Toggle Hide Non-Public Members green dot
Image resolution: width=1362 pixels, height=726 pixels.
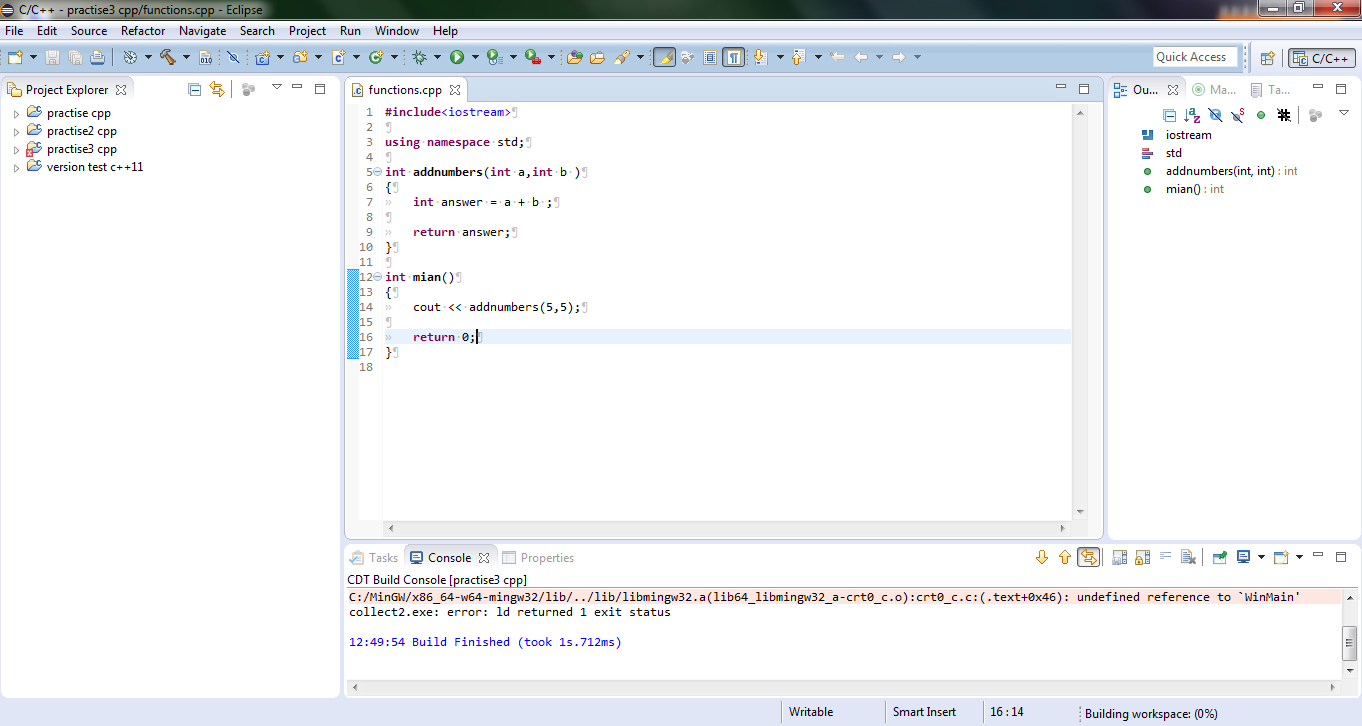click(x=1261, y=115)
